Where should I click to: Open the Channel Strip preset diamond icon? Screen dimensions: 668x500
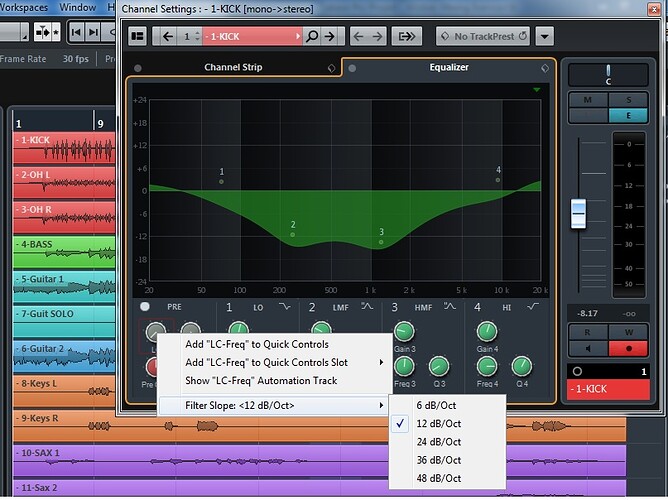331,68
